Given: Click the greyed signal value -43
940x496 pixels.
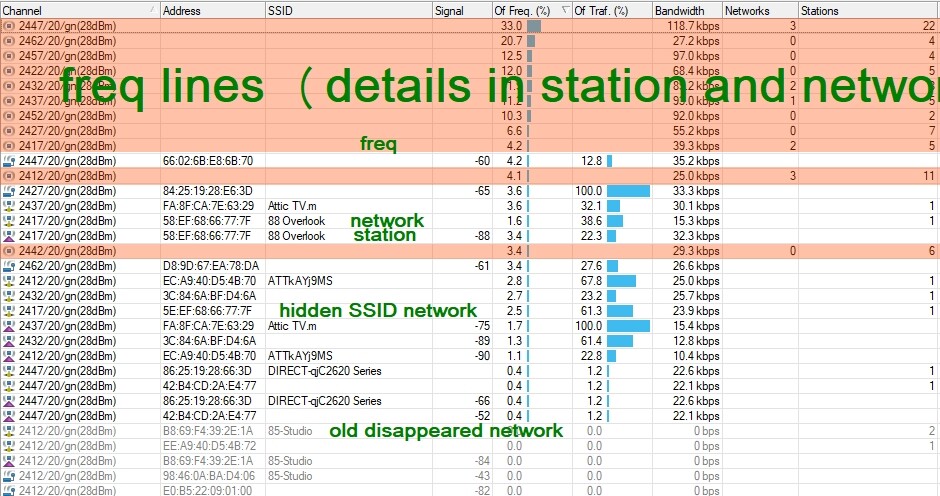Looking at the screenshot, I should pos(482,476).
